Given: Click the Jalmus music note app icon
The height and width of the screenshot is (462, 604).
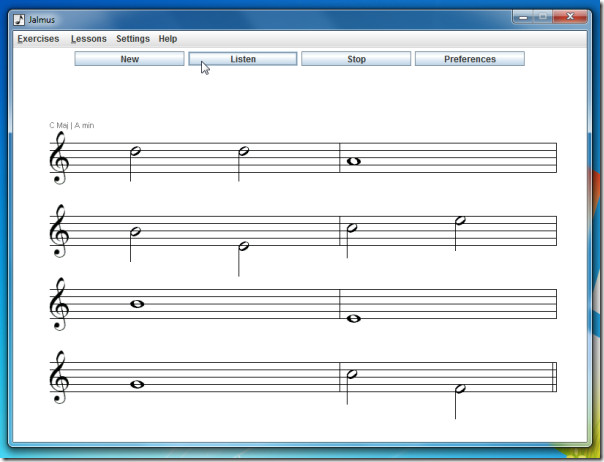Looking at the screenshot, I should [18, 20].
